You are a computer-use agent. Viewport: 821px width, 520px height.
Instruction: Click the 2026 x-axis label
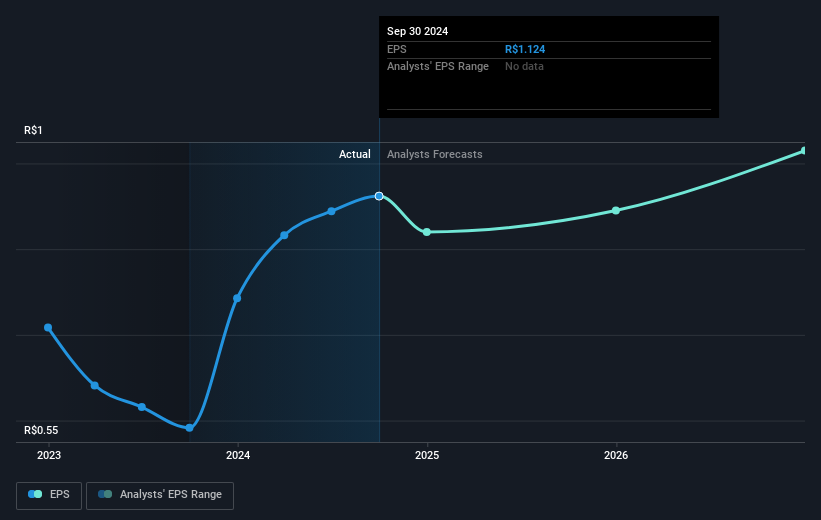[x=616, y=456]
